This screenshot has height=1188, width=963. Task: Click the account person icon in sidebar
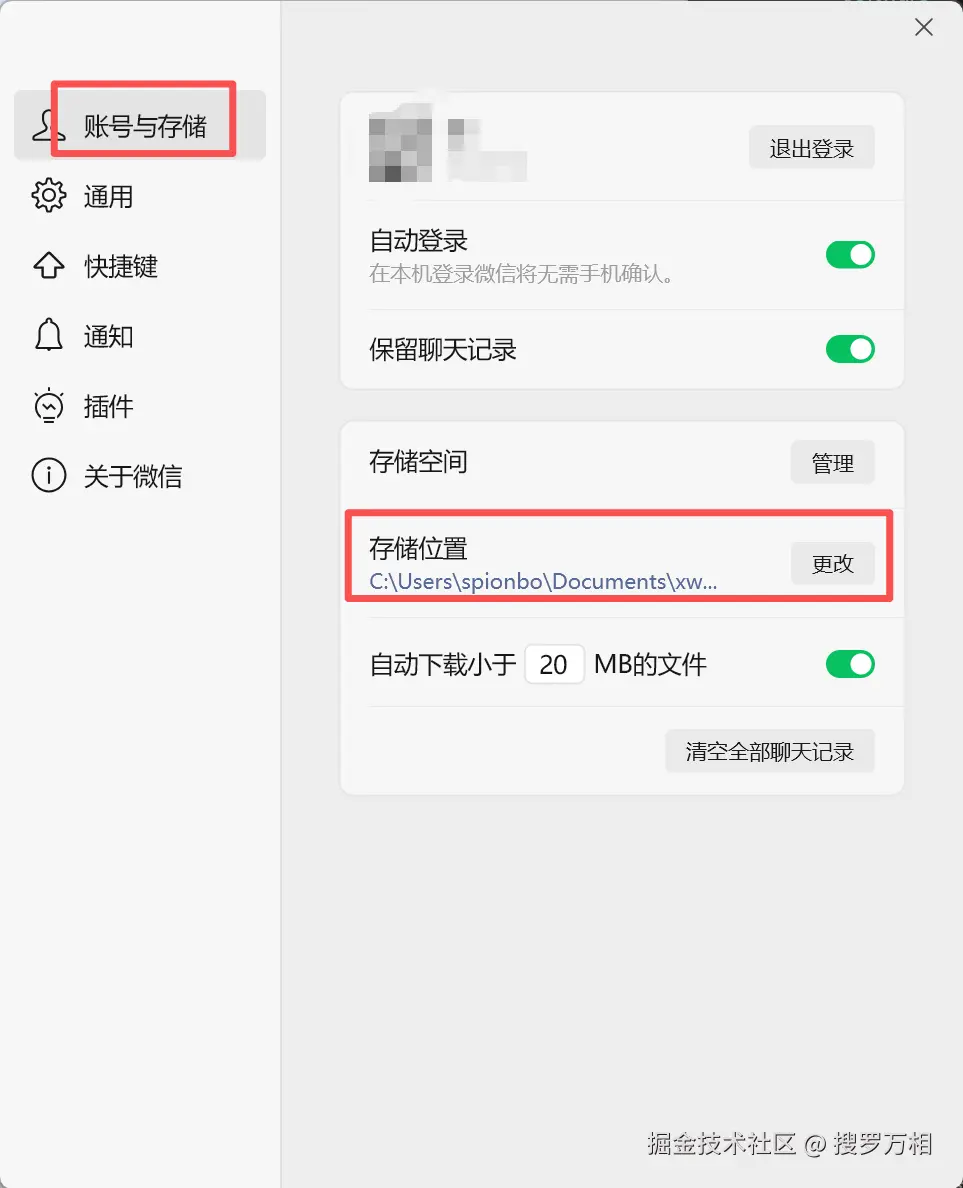click(x=48, y=126)
